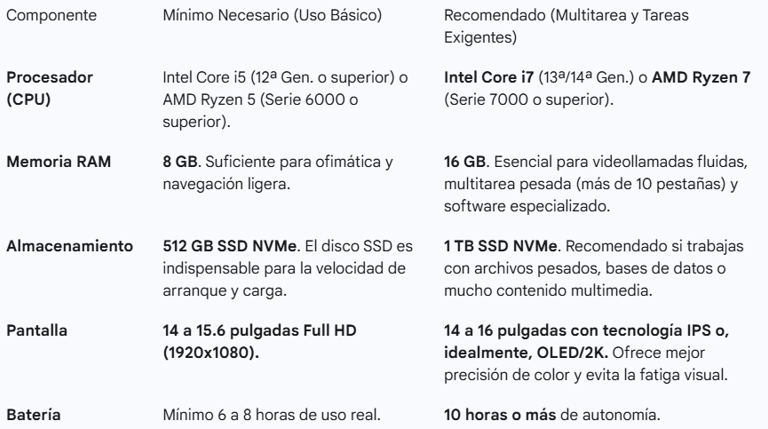The width and height of the screenshot is (768, 429).
Task: Select the 14 a 15.6 pulgadas Full HD cell
Action: point(260,341)
